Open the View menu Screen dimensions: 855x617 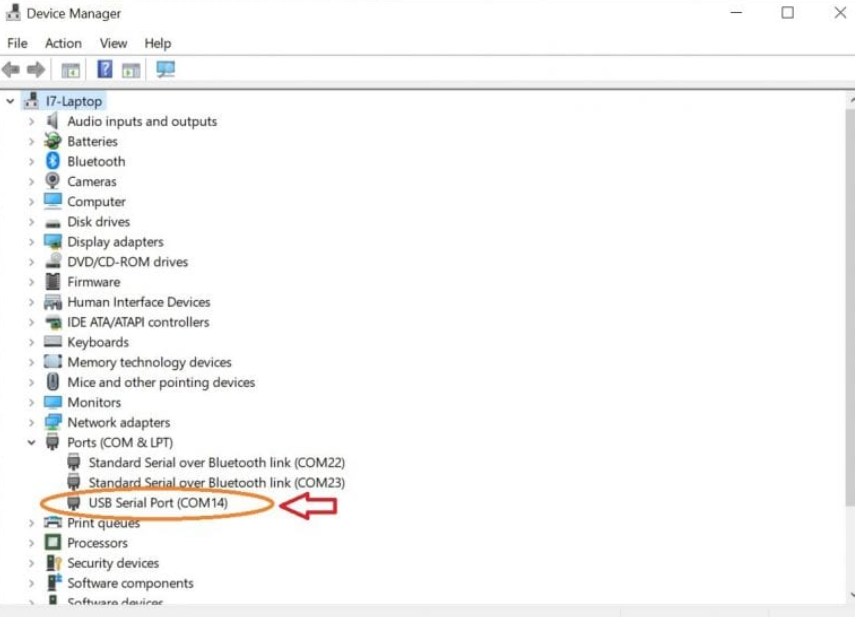point(113,43)
